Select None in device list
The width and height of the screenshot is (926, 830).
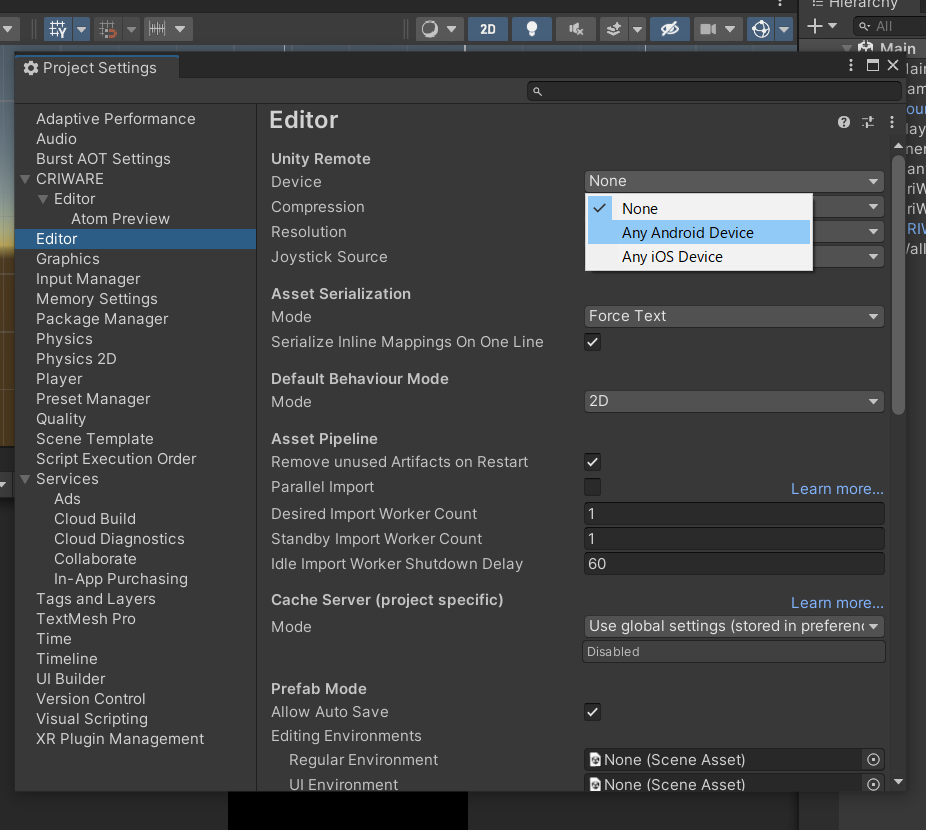pos(699,209)
